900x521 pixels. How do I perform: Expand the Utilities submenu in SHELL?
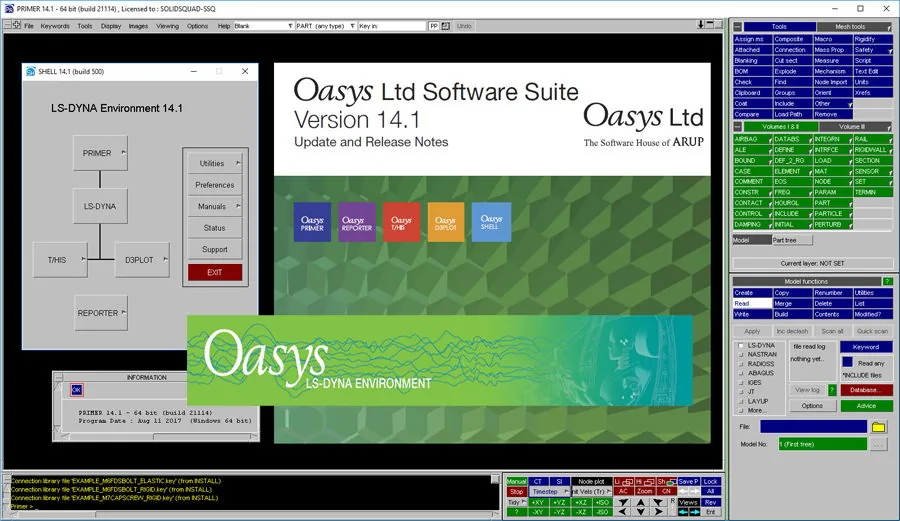(x=215, y=164)
